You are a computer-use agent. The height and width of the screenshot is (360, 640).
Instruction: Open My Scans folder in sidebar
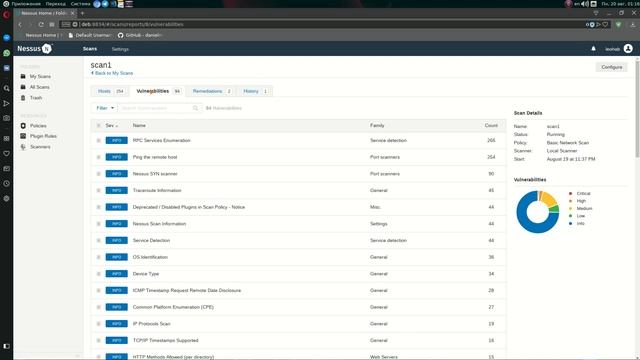tap(40, 76)
